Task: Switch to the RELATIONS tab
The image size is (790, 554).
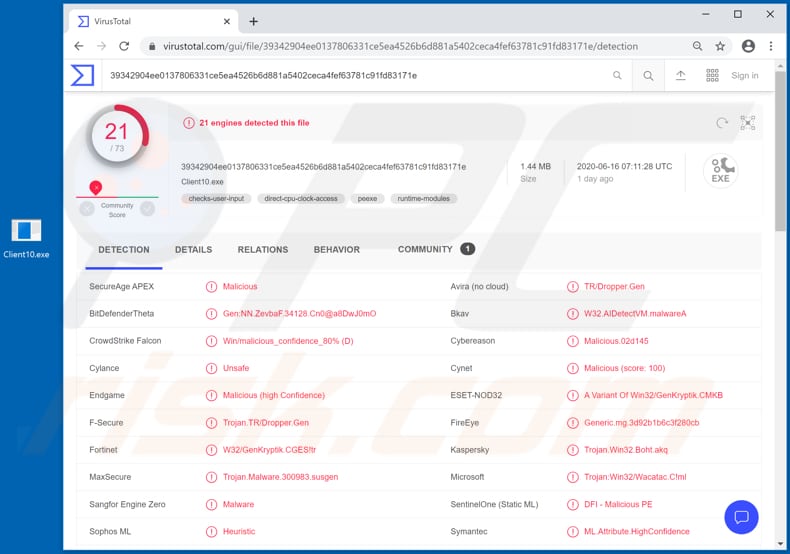Action: [263, 250]
